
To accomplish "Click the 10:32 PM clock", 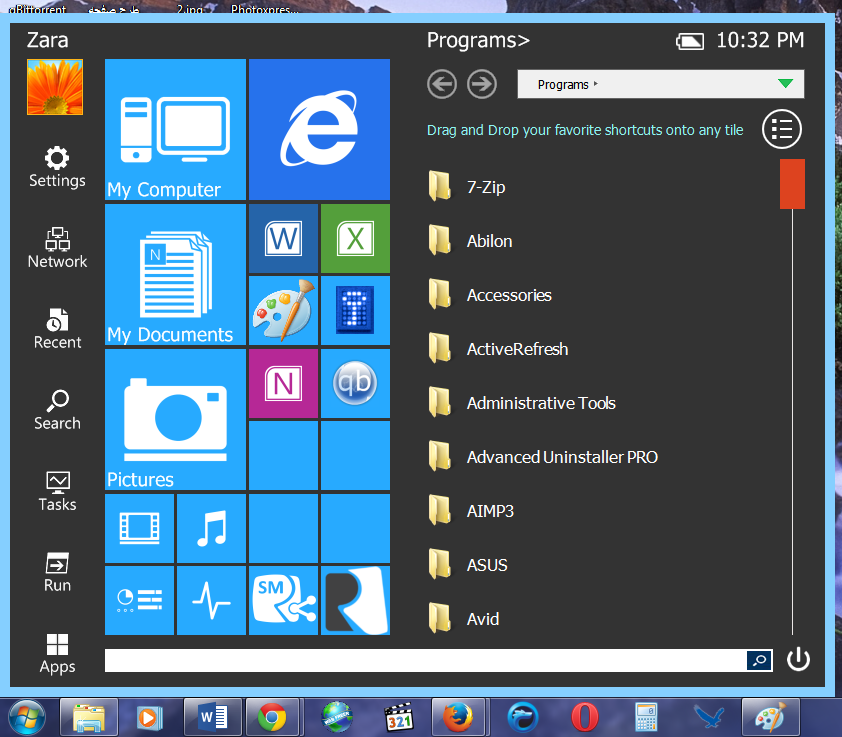I will pos(760,40).
